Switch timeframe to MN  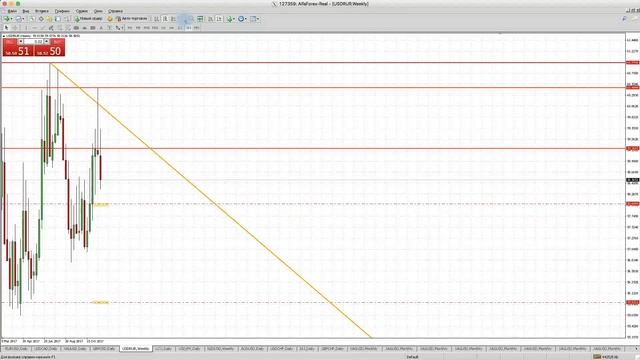tap(197, 28)
